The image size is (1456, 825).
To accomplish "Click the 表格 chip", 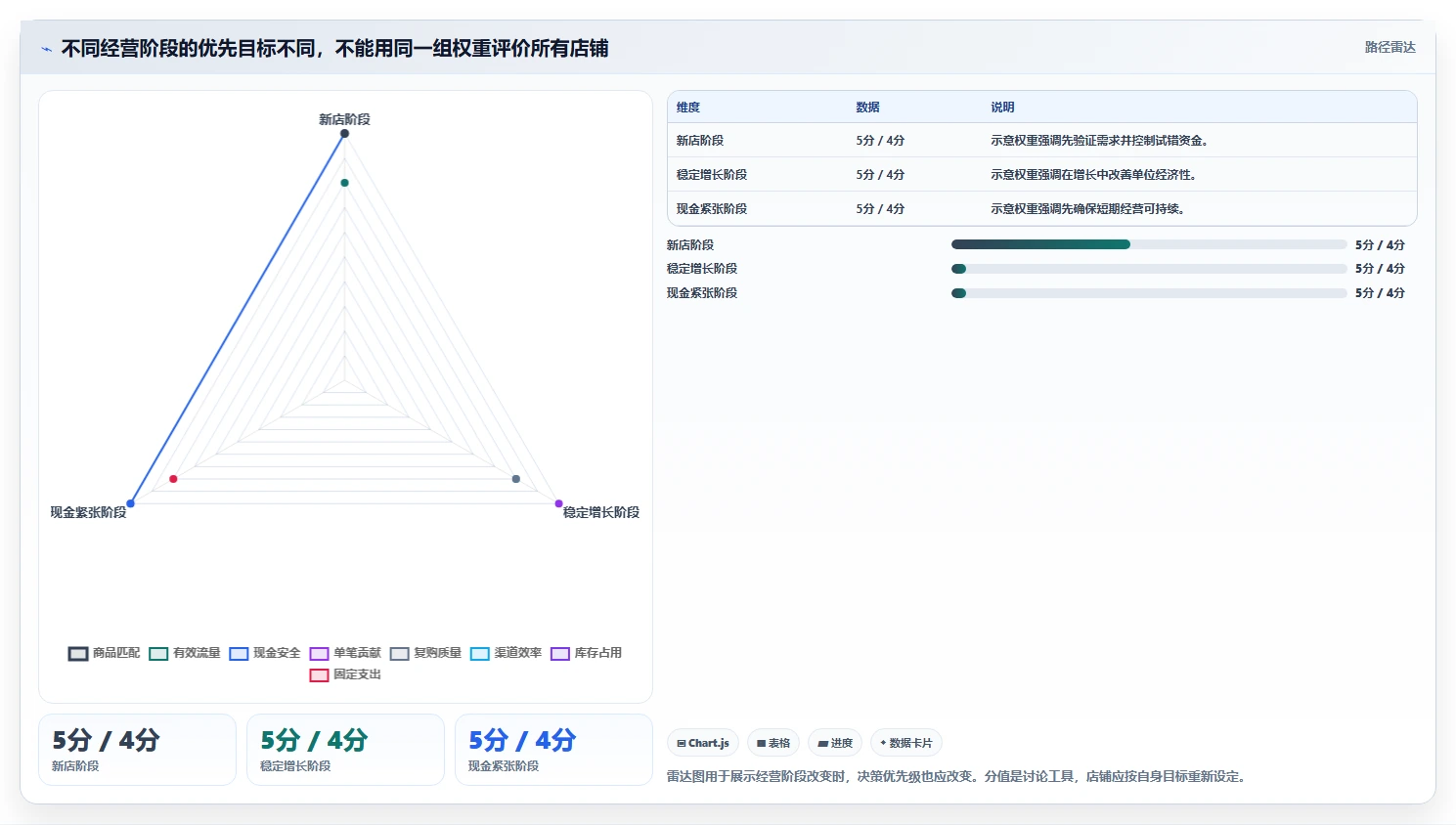I will tap(773, 743).
